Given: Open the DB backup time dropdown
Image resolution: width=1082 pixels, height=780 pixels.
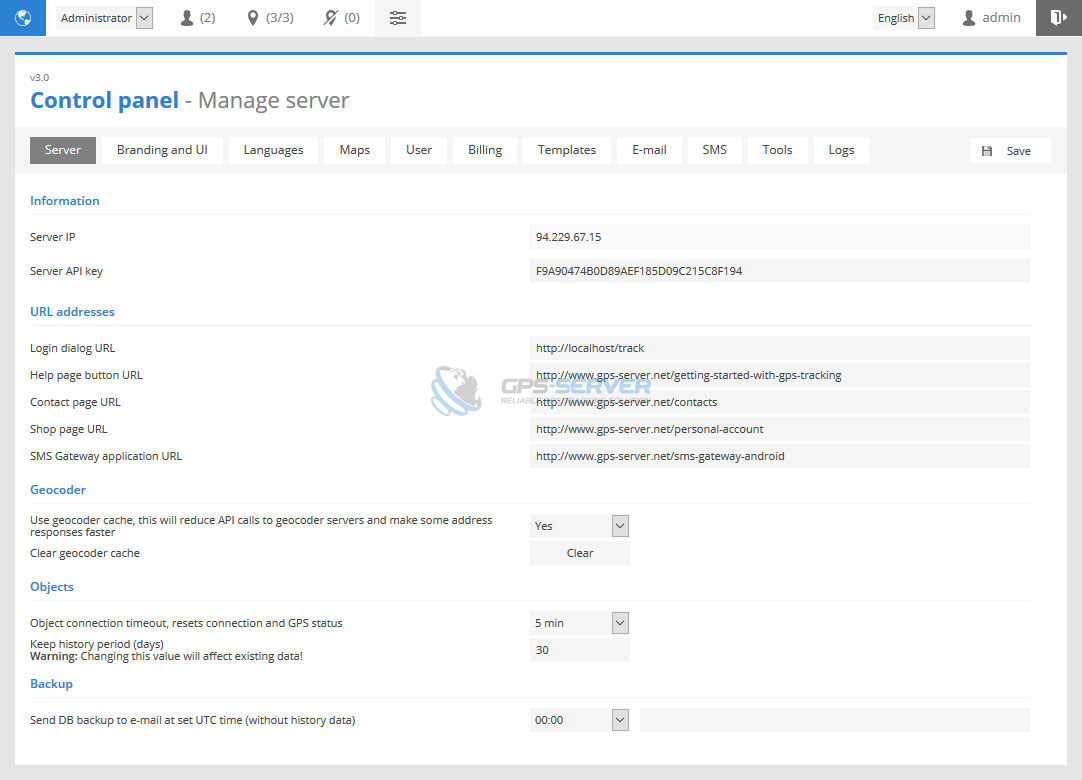Looking at the screenshot, I should [579, 720].
